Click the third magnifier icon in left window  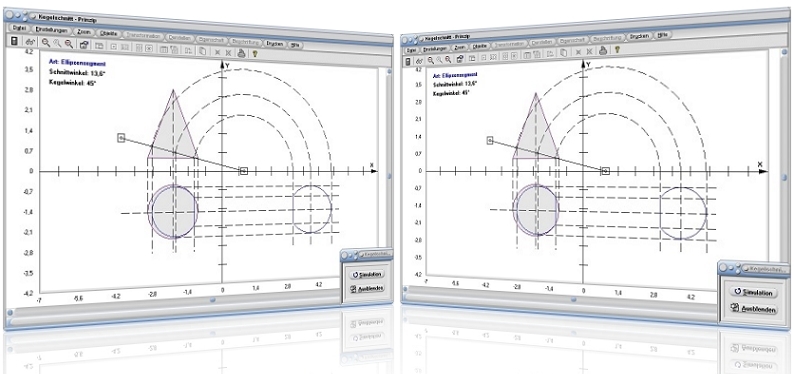pyautogui.click(x=69, y=45)
